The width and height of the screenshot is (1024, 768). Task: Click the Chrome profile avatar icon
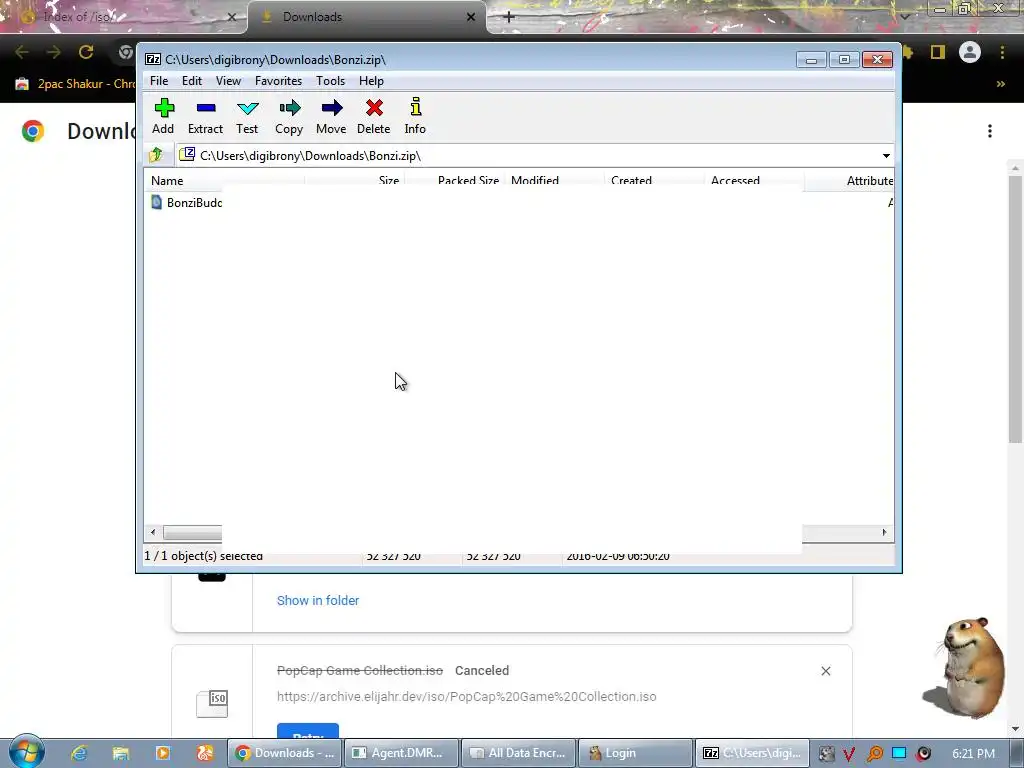click(x=970, y=52)
